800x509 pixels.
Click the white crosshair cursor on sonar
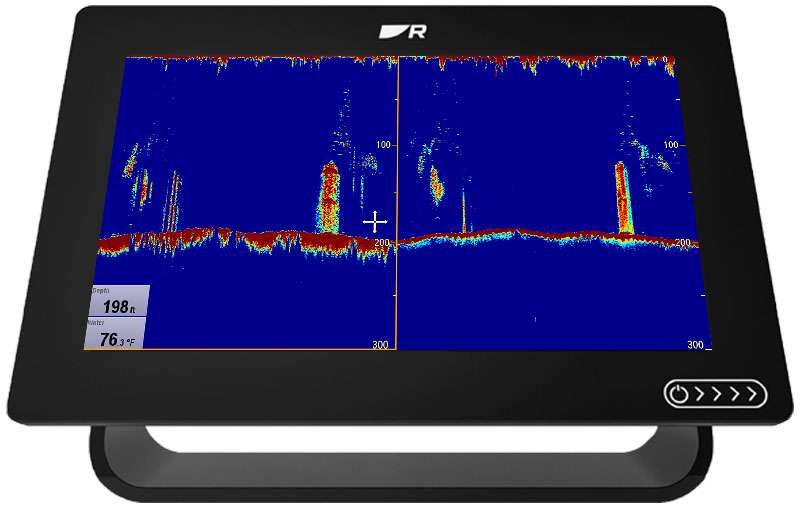point(375,221)
